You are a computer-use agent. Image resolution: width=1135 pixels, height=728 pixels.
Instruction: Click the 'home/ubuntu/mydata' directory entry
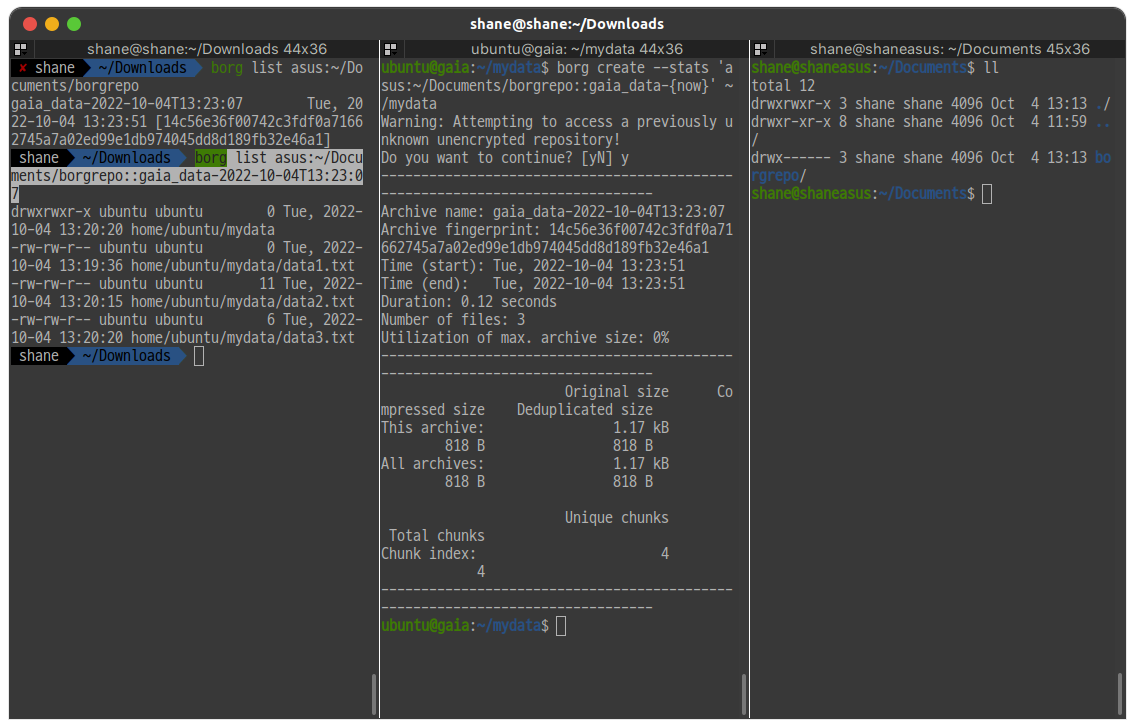tap(203, 230)
